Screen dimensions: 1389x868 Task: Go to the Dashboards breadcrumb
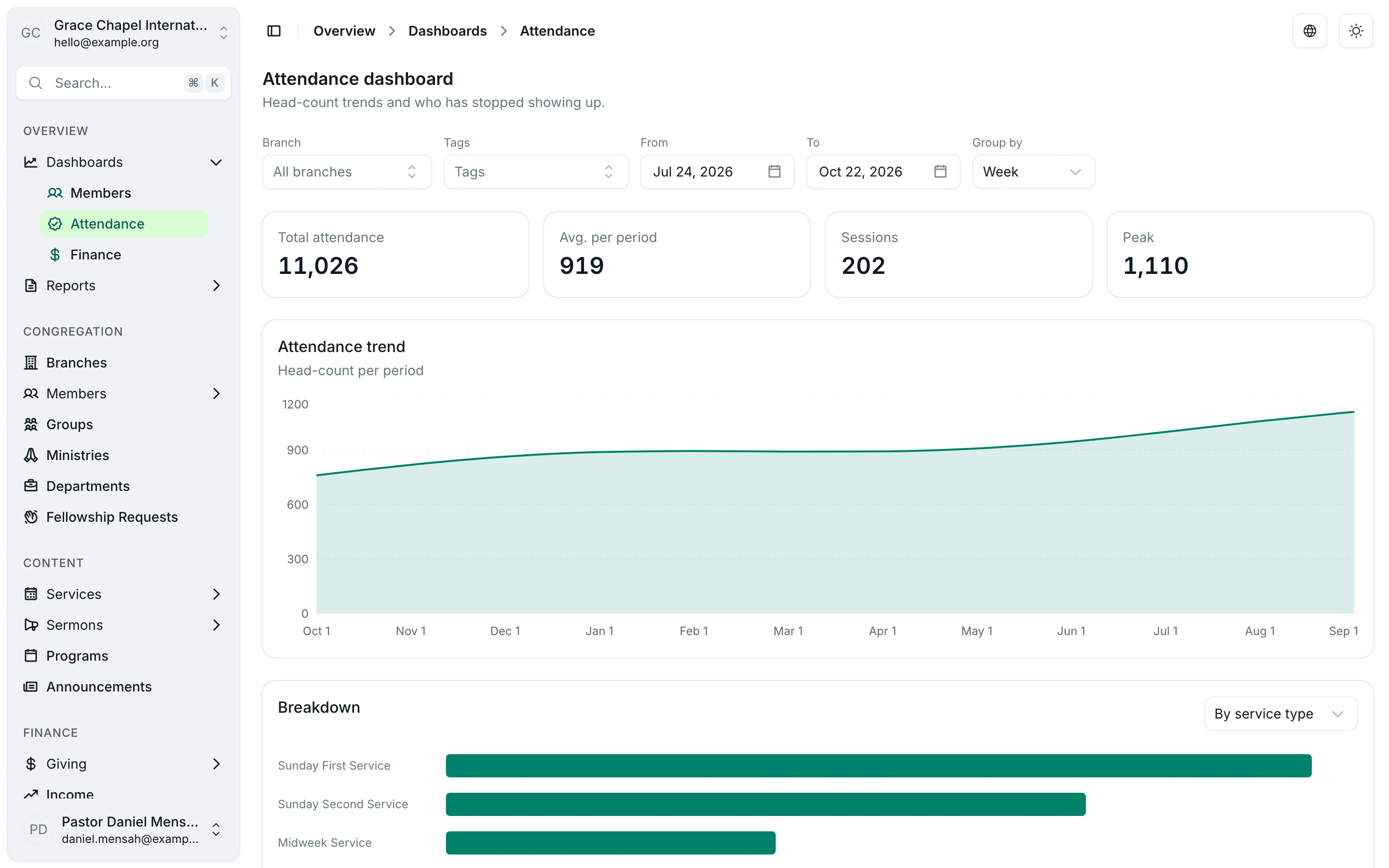tap(447, 31)
